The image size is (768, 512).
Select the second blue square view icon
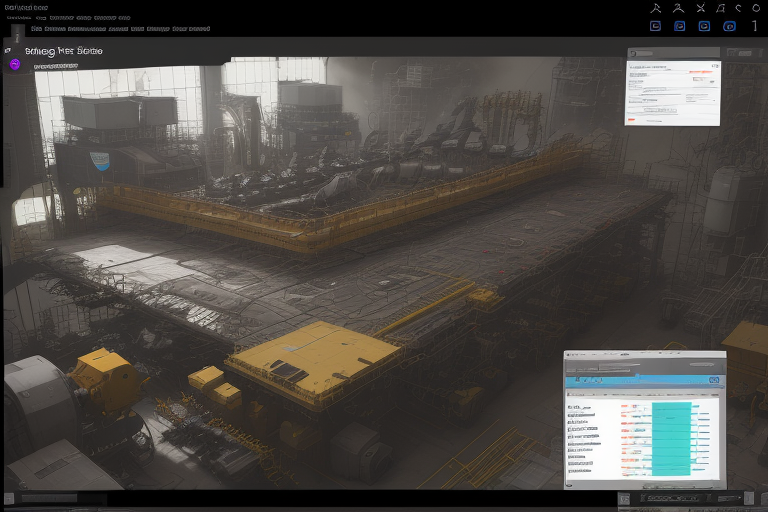(x=679, y=26)
